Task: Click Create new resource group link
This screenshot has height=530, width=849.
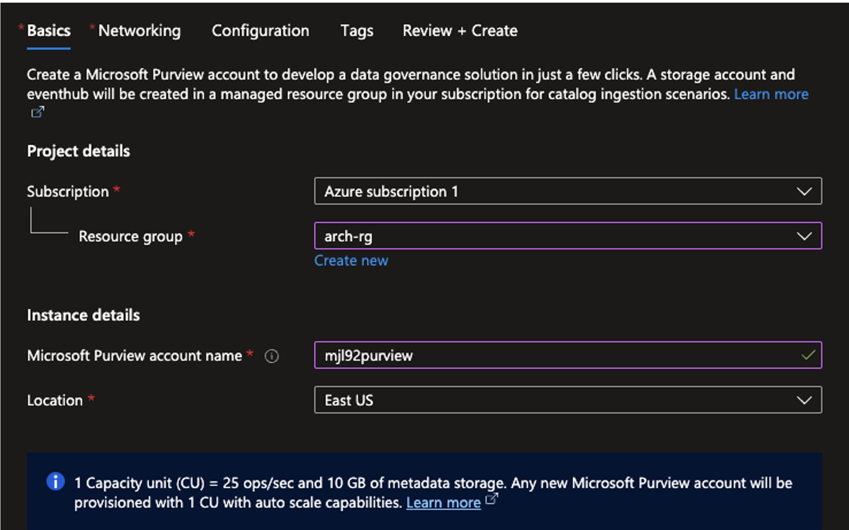Action: [x=351, y=260]
